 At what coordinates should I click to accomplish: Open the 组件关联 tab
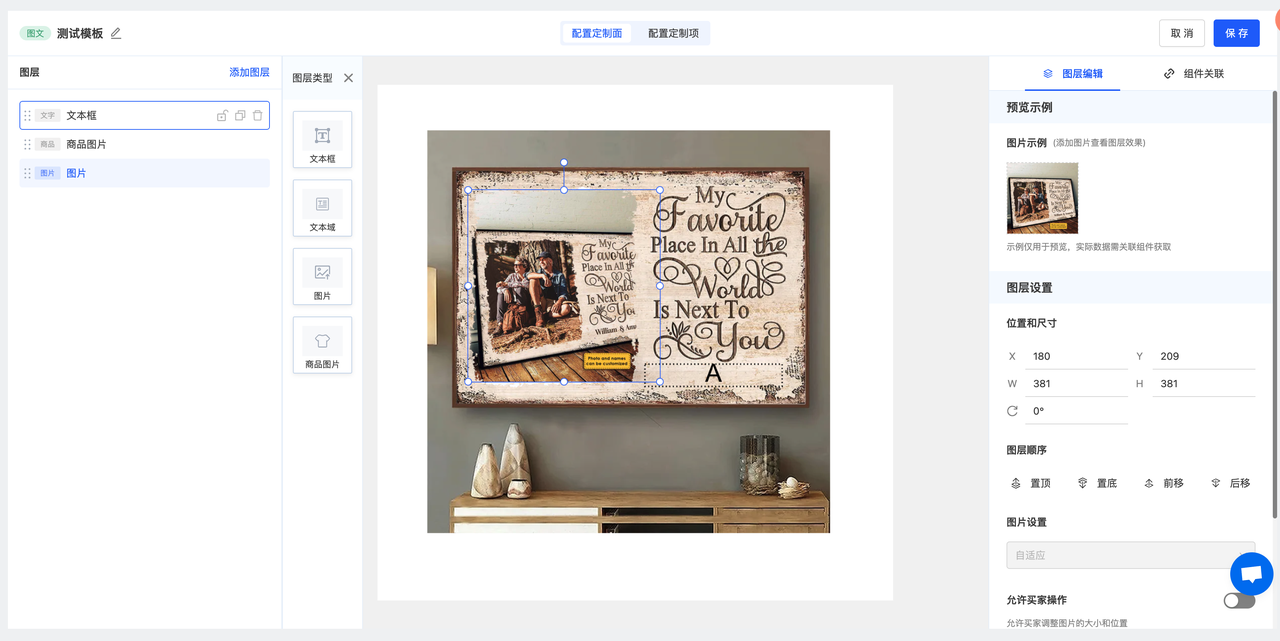point(1194,74)
